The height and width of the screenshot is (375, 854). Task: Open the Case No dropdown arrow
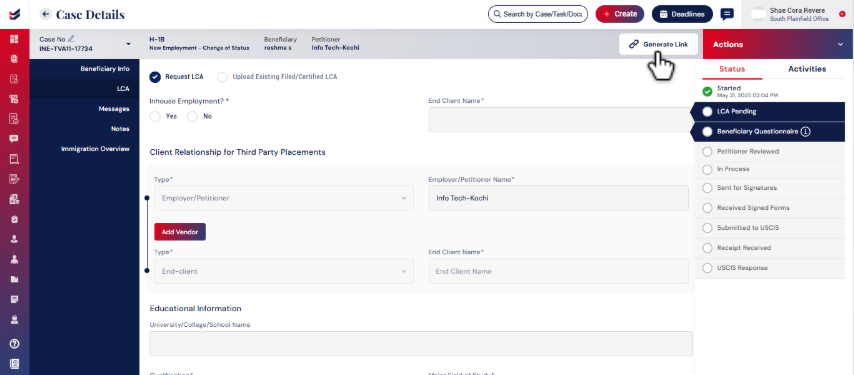click(129, 44)
